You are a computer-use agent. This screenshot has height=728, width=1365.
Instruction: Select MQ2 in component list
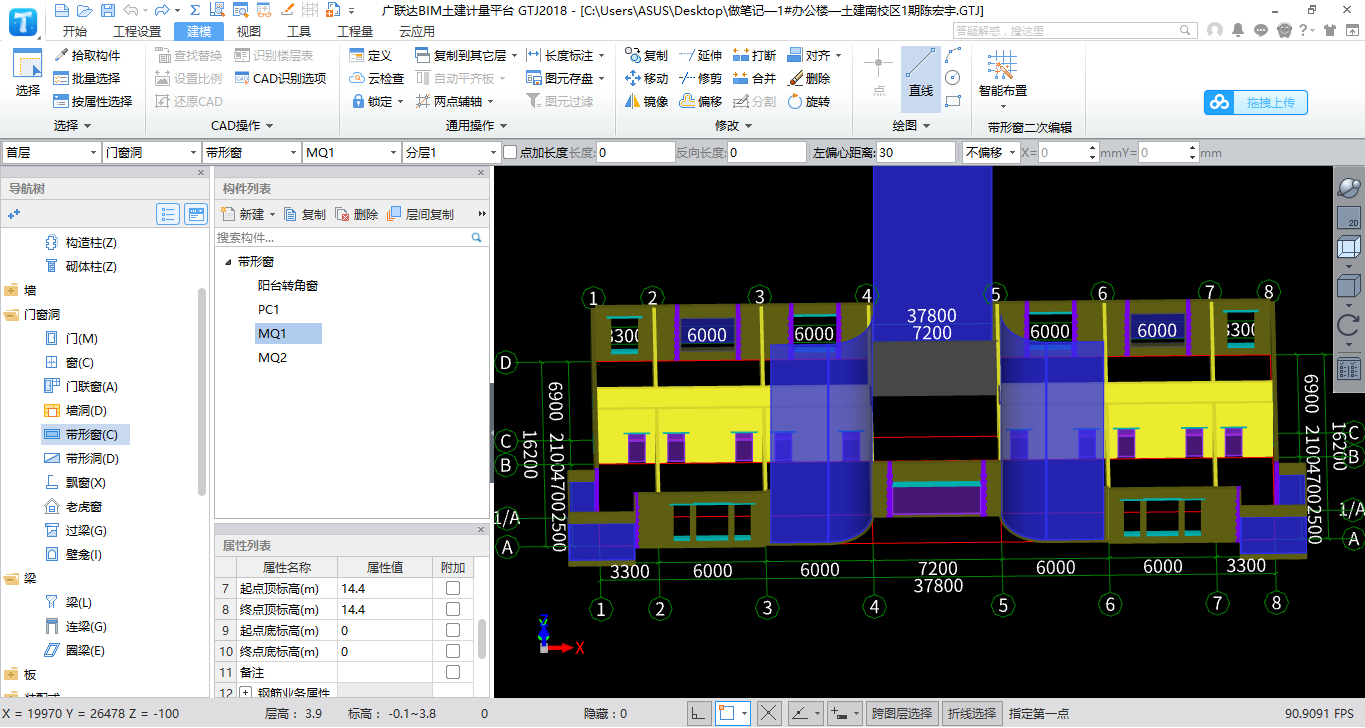[272, 357]
